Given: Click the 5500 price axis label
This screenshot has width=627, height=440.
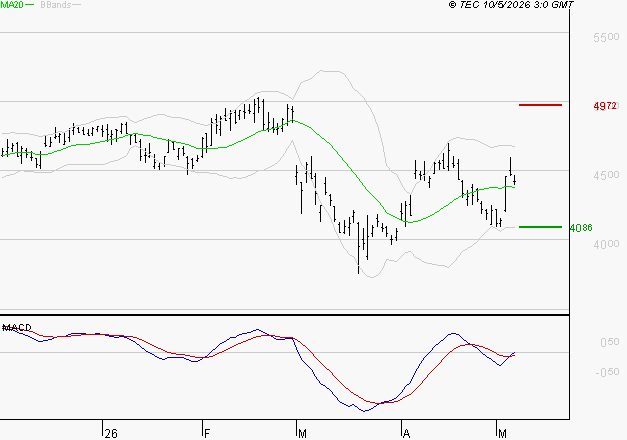Looking at the screenshot, I should (x=606, y=38).
